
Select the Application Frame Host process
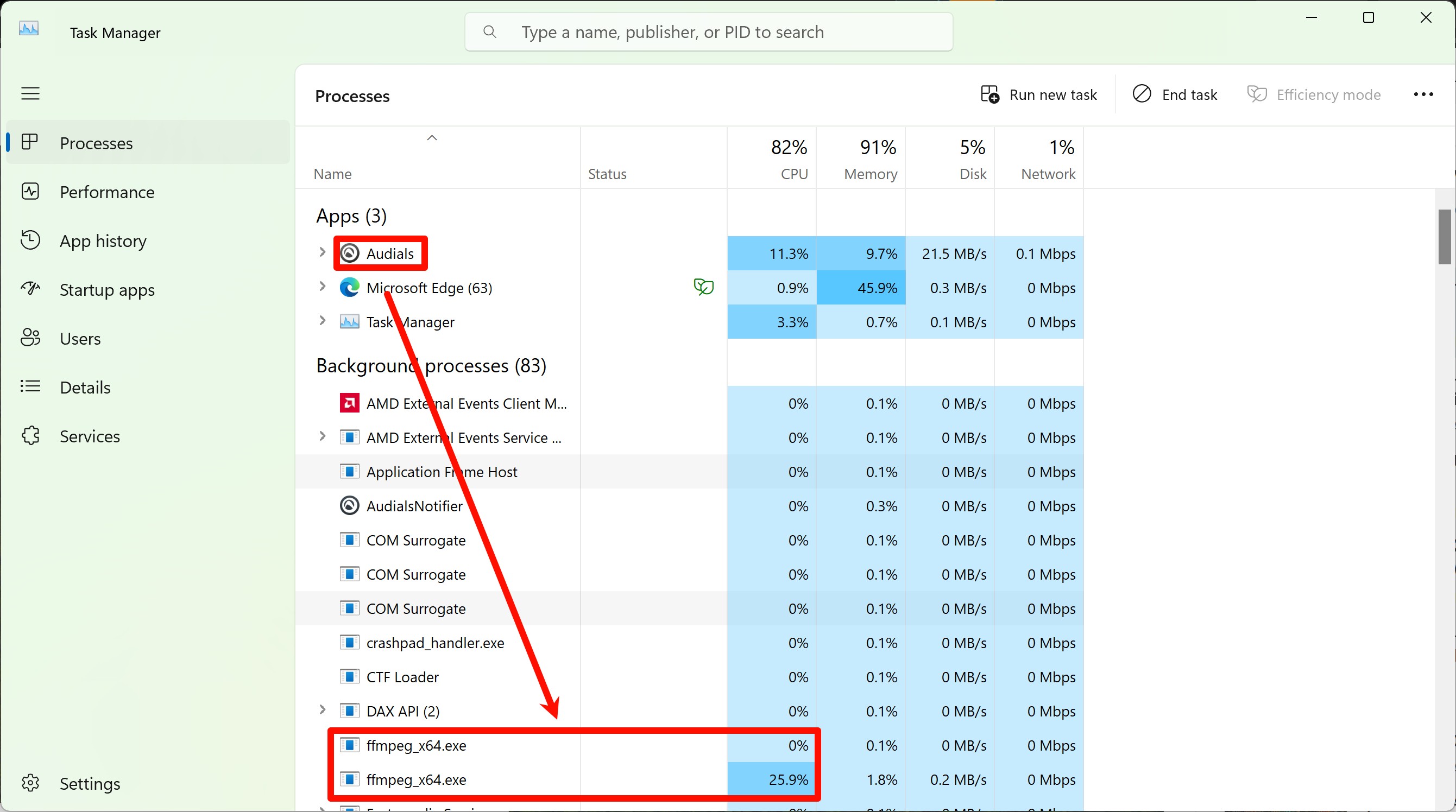[690, 471]
